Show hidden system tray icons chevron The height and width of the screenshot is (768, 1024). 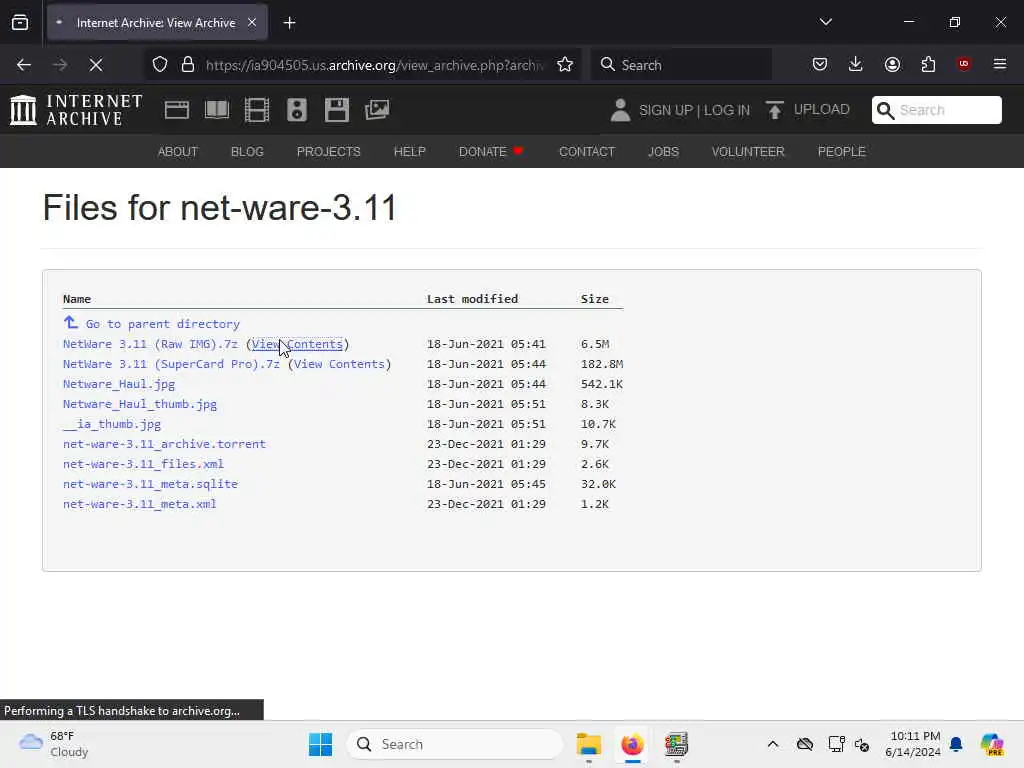[773, 744]
